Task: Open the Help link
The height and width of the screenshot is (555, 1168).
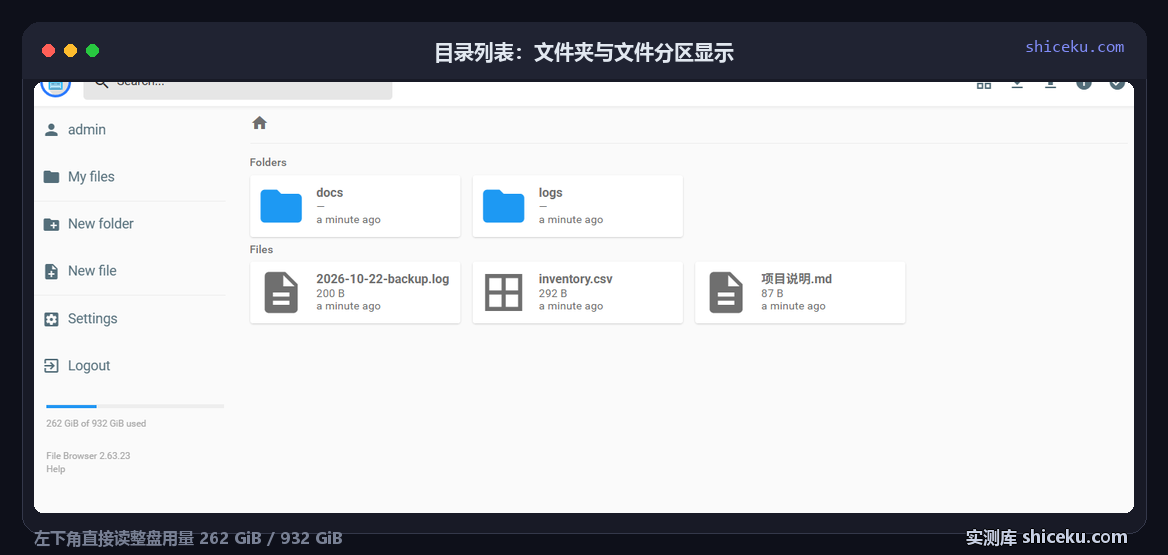Action: (56, 469)
